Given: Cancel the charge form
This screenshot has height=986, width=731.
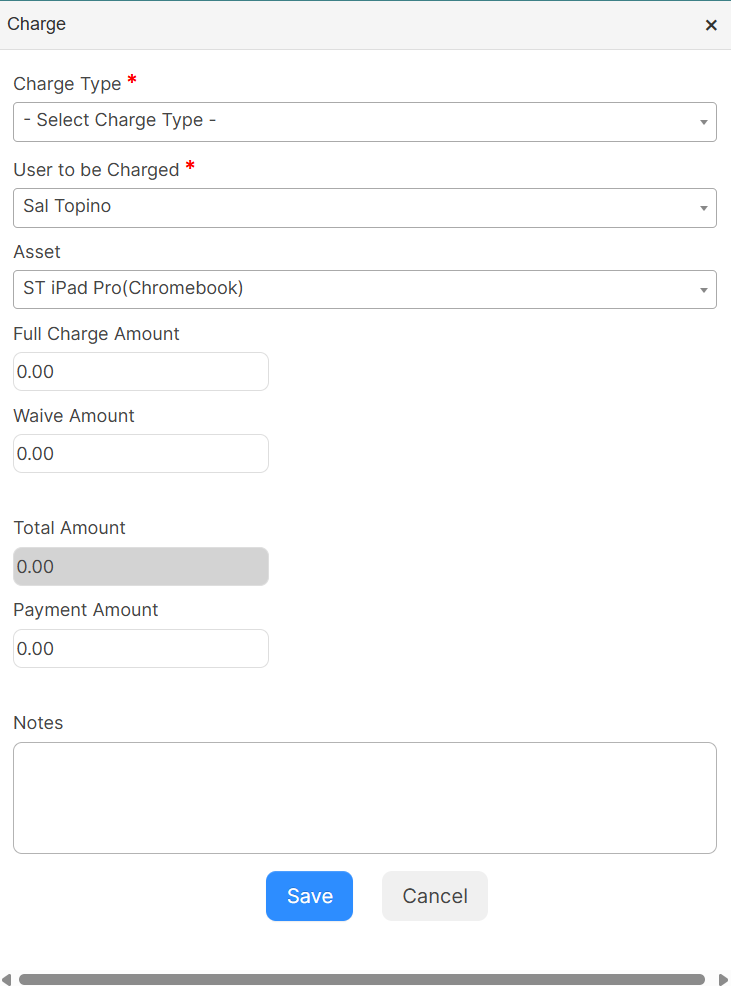Looking at the screenshot, I should (x=435, y=896).
